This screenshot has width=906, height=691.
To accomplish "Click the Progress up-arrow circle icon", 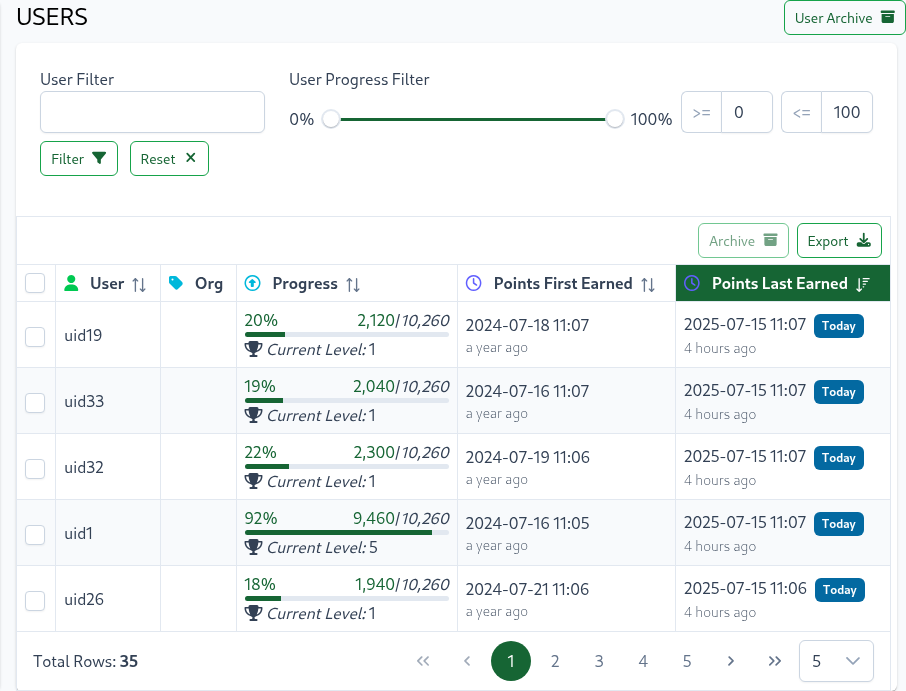I will click(253, 283).
